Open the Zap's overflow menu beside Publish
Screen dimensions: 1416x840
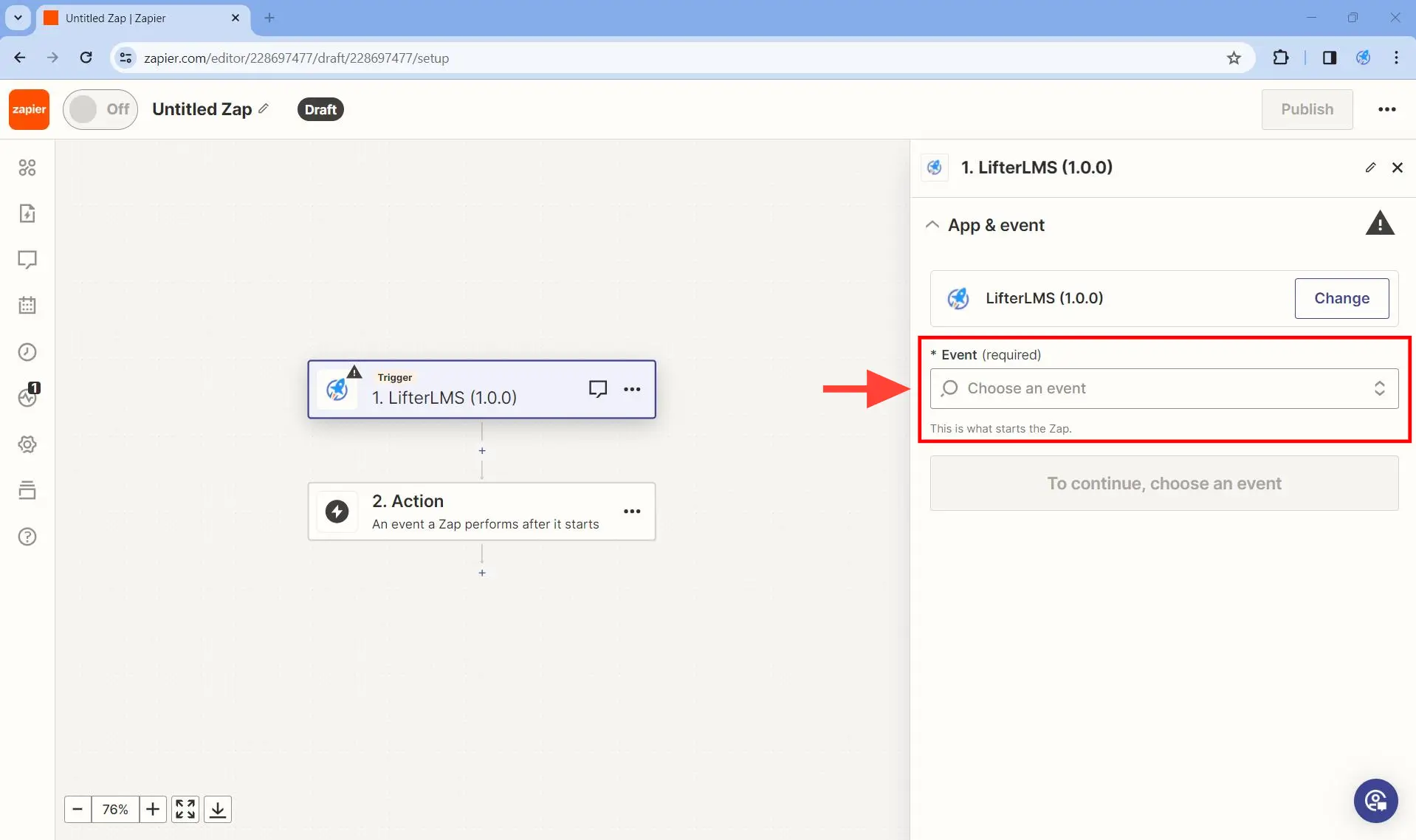click(1387, 109)
